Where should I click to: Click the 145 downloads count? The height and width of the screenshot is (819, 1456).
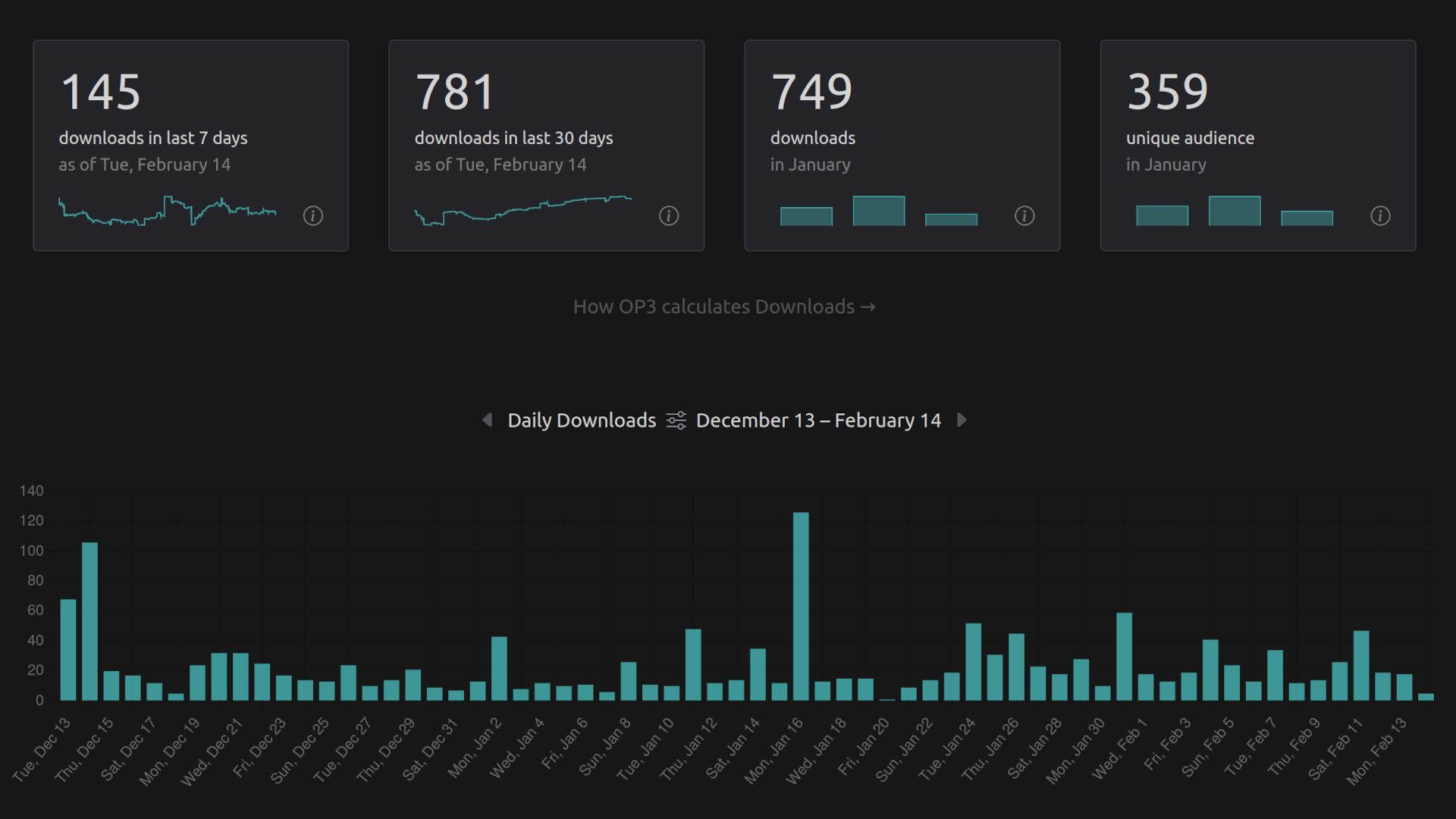tap(100, 92)
